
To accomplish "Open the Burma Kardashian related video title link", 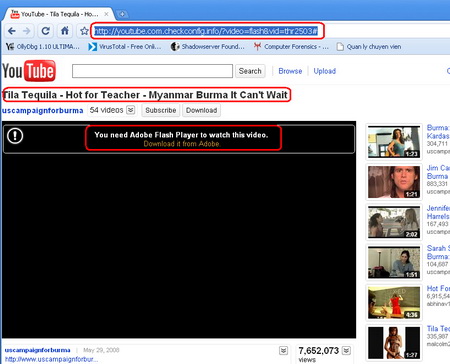I will click(438, 132).
